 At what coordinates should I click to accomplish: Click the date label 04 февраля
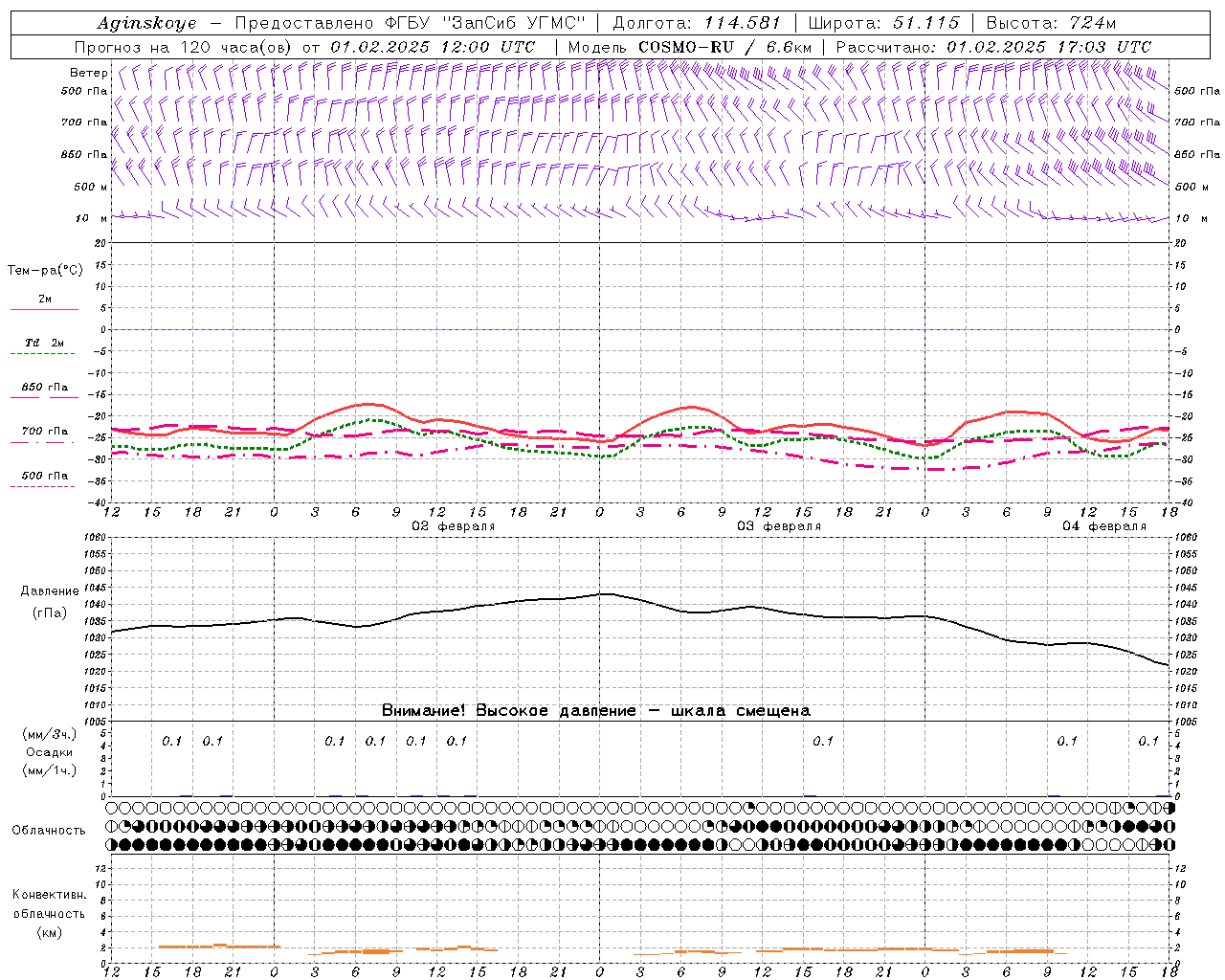(1104, 526)
